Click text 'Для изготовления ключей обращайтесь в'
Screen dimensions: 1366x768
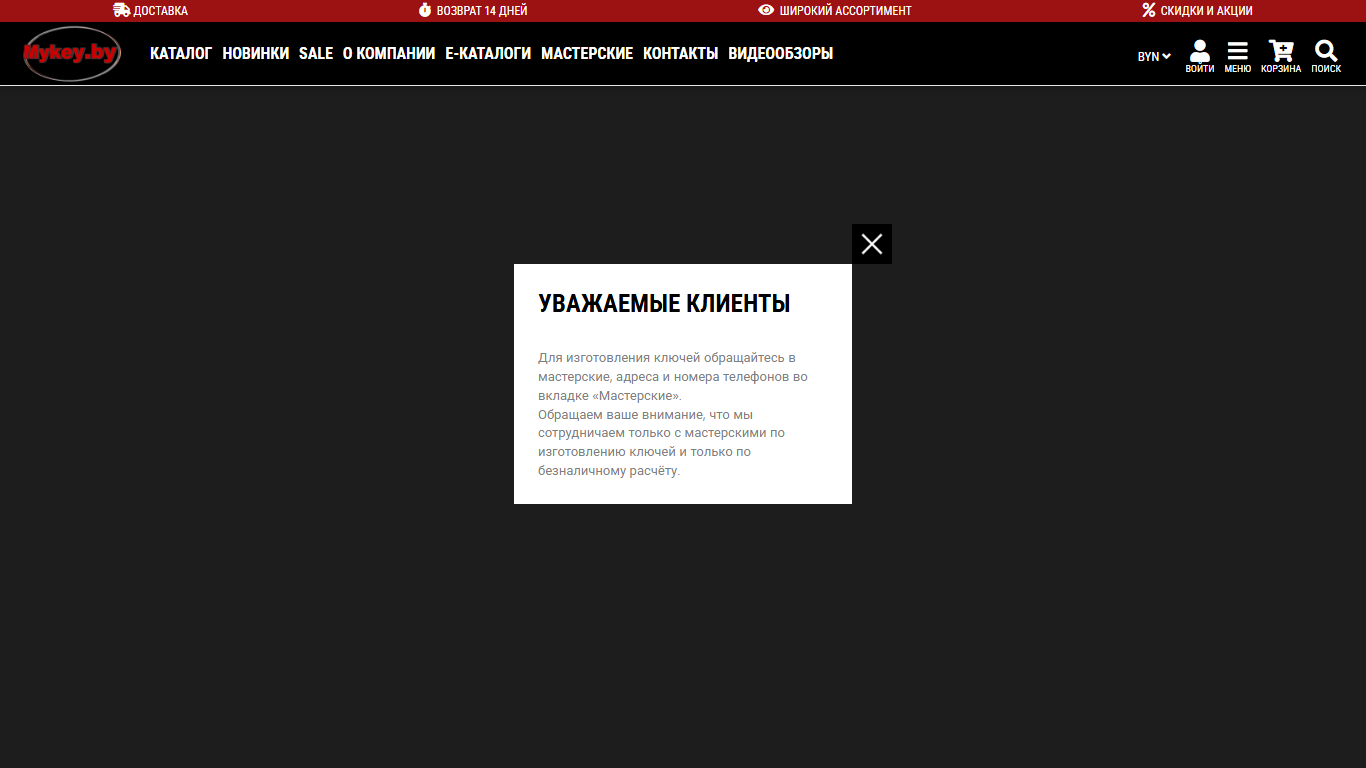click(x=667, y=358)
